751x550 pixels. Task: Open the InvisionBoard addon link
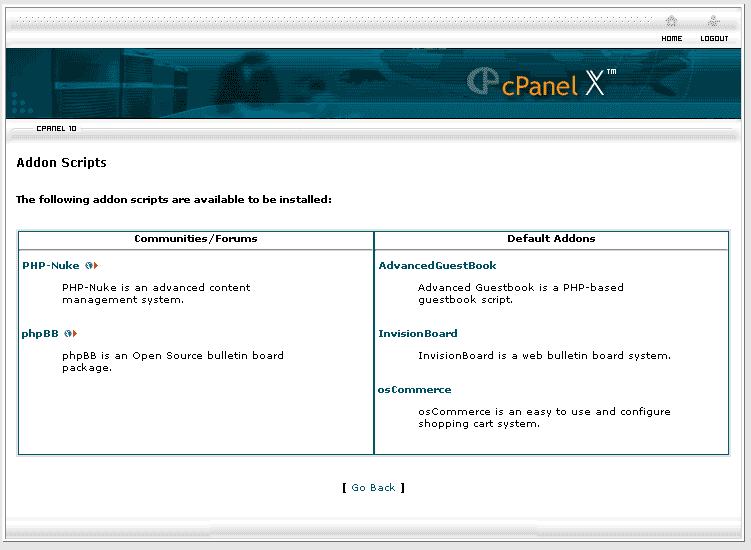(418, 334)
